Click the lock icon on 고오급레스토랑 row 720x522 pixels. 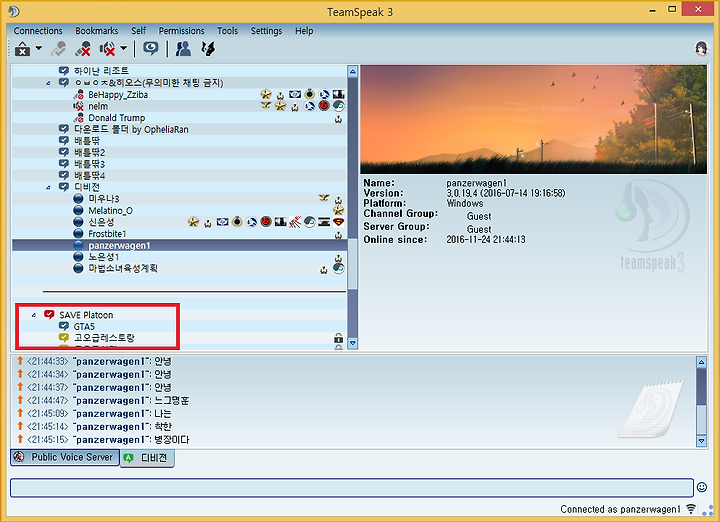tap(338, 338)
